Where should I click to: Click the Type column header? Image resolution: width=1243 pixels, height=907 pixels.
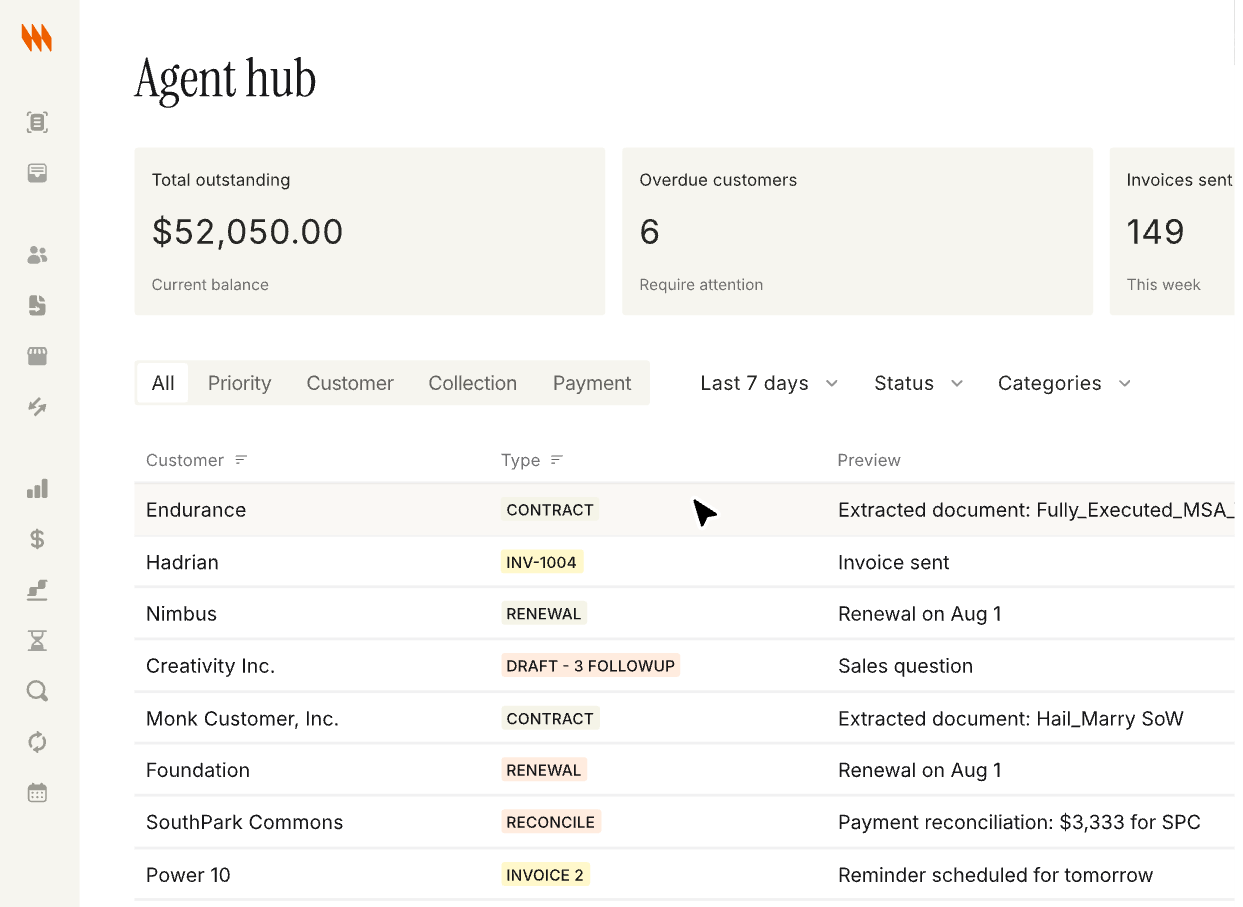520,460
